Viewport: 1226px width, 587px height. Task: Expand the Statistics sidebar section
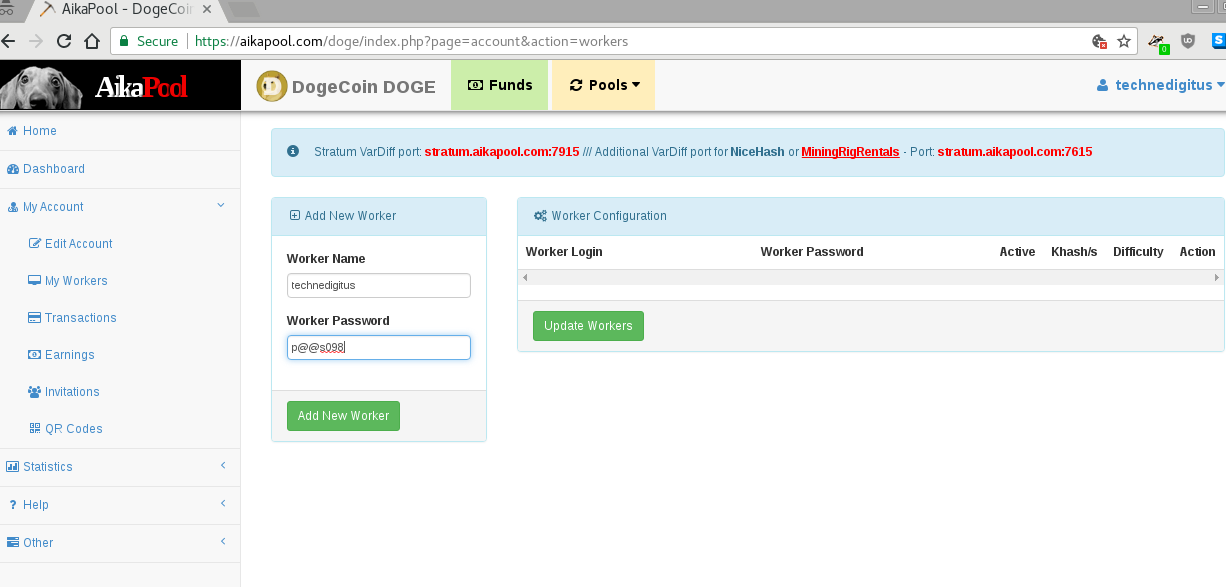(x=120, y=467)
